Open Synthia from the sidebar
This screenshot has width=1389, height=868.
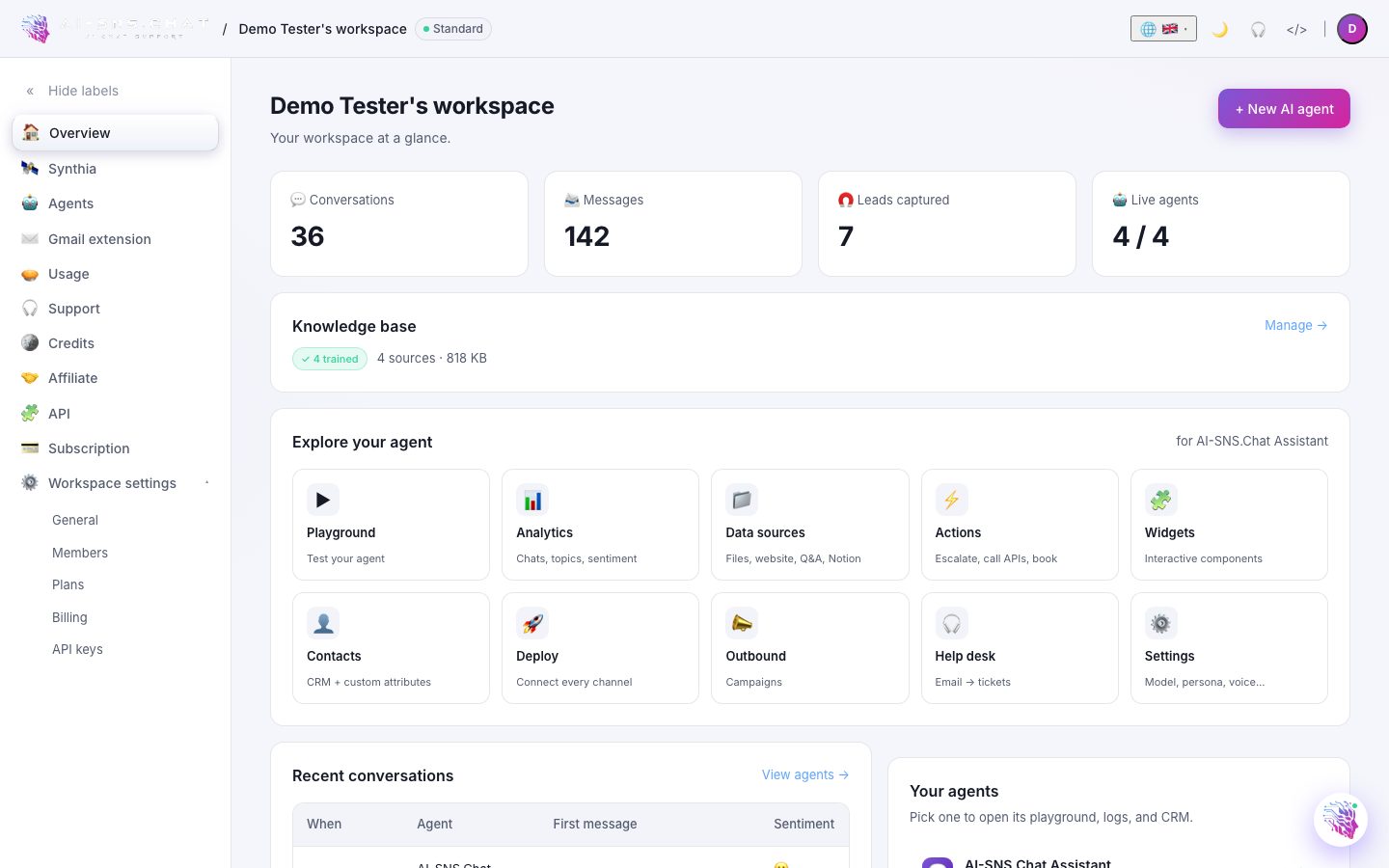(115, 169)
